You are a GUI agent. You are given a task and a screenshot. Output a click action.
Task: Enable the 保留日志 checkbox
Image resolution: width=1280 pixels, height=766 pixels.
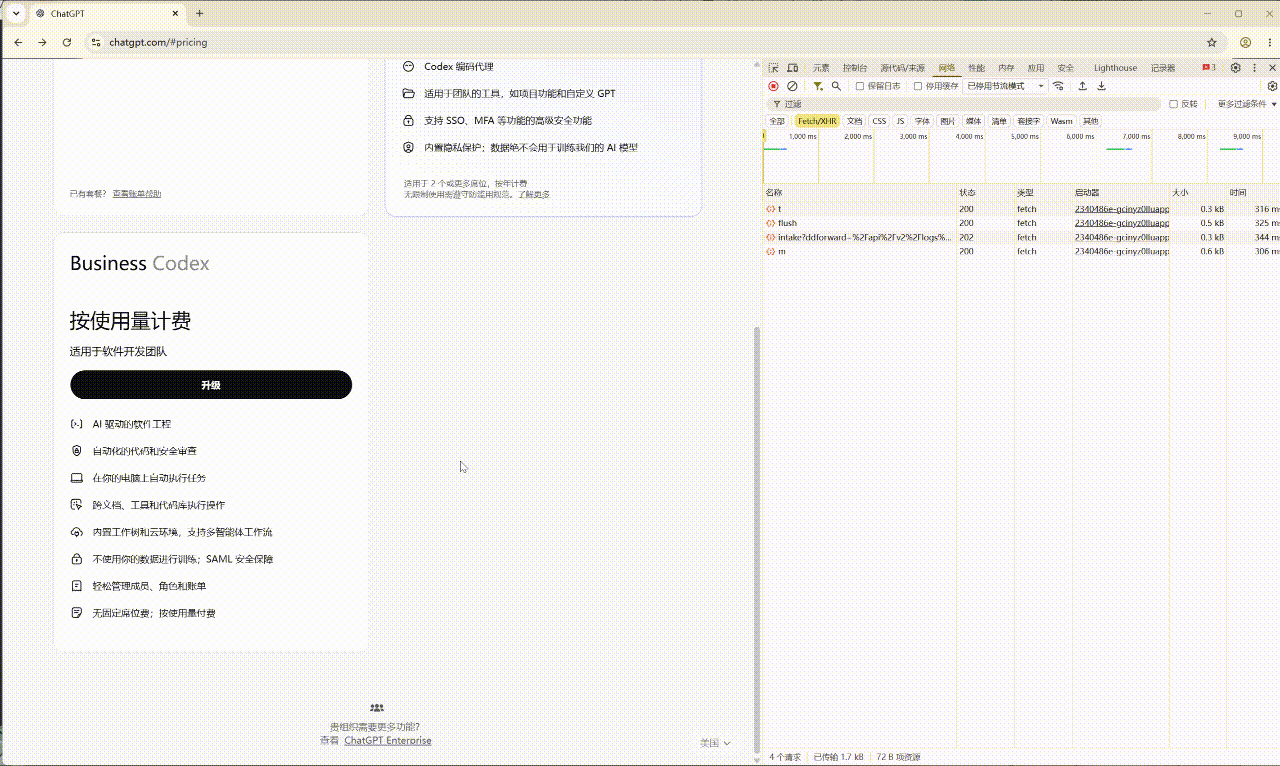(860, 86)
